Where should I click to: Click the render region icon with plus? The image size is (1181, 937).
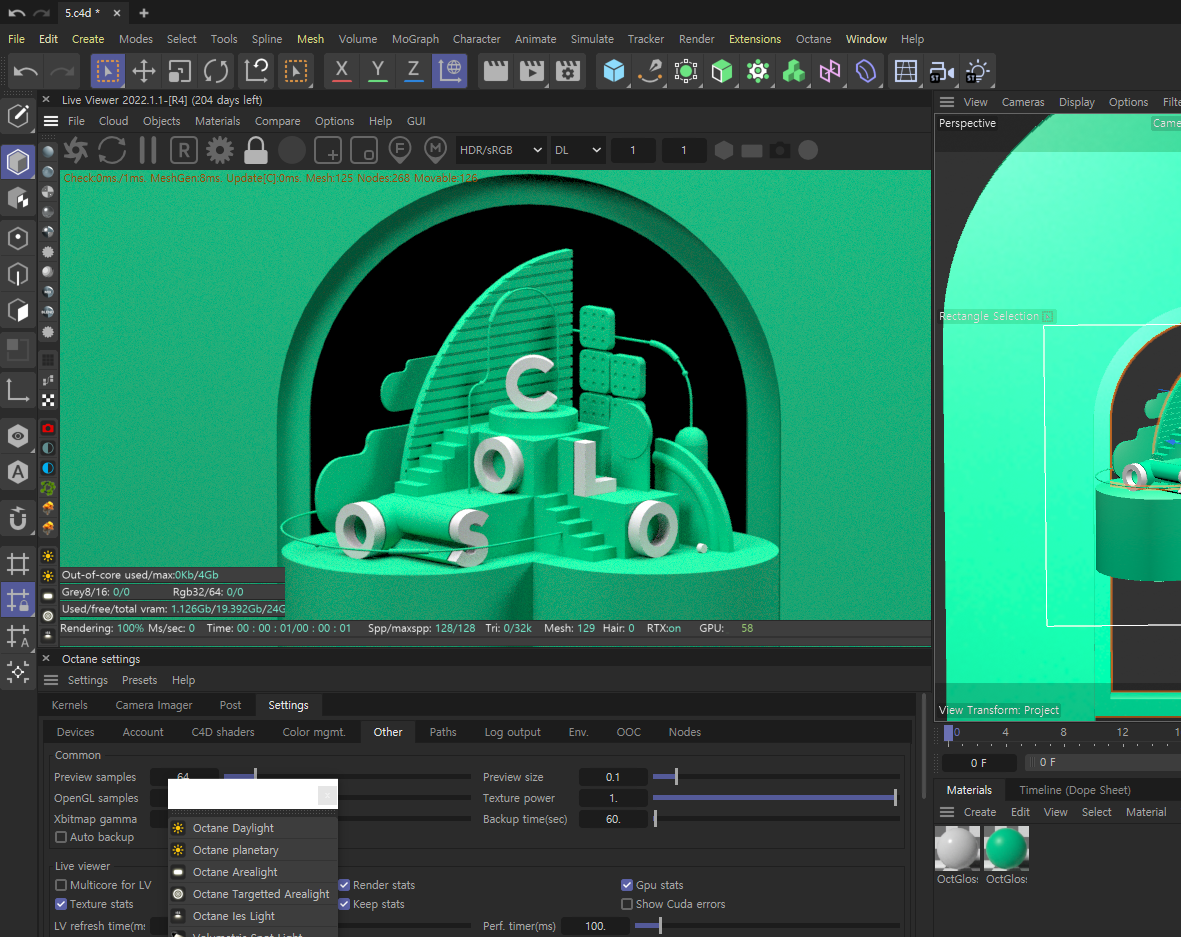pyautogui.click(x=328, y=150)
